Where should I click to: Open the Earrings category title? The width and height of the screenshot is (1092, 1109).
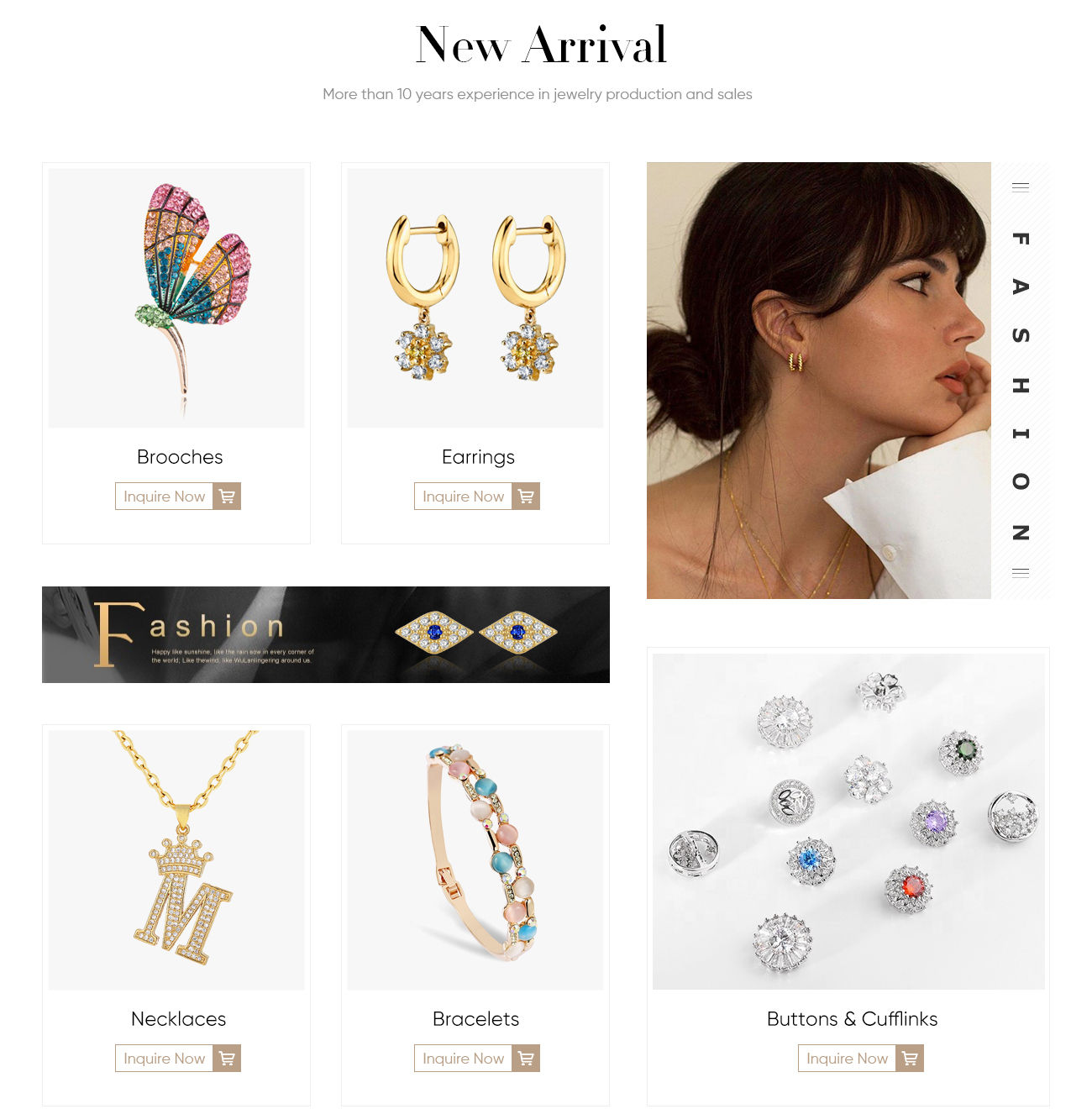[x=478, y=457]
